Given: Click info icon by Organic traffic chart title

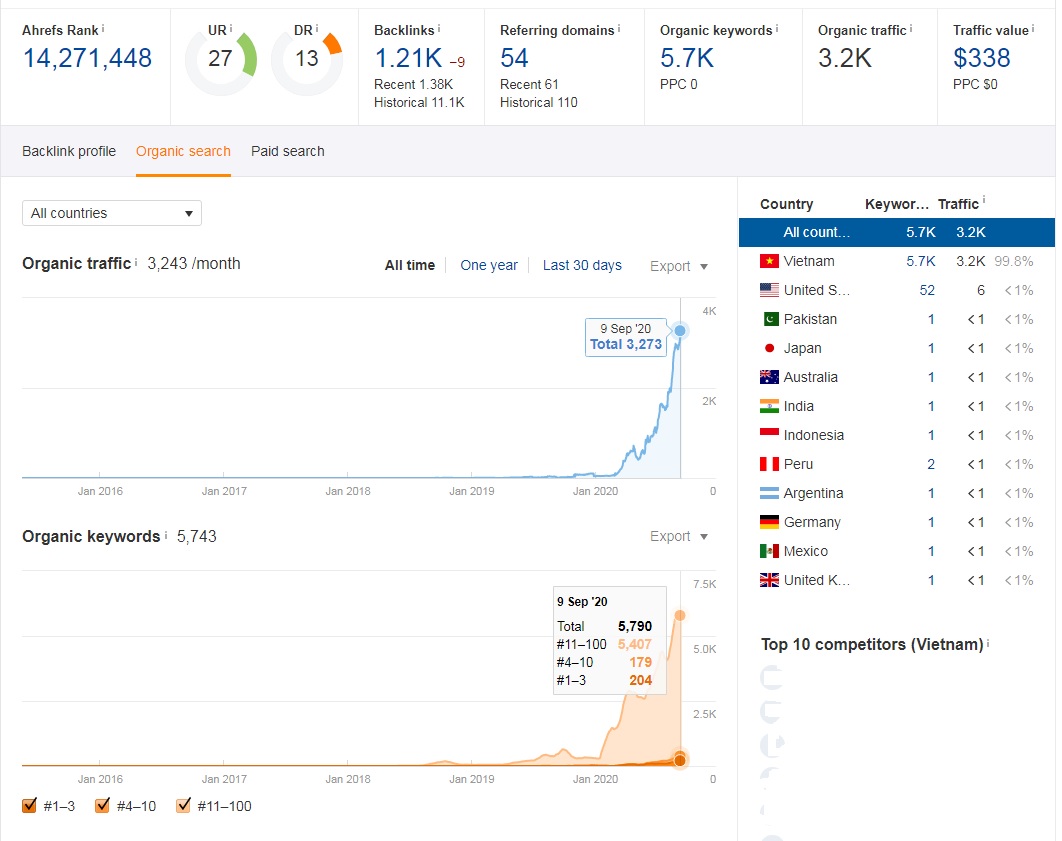Looking at the screenshot, I should 135,262.
